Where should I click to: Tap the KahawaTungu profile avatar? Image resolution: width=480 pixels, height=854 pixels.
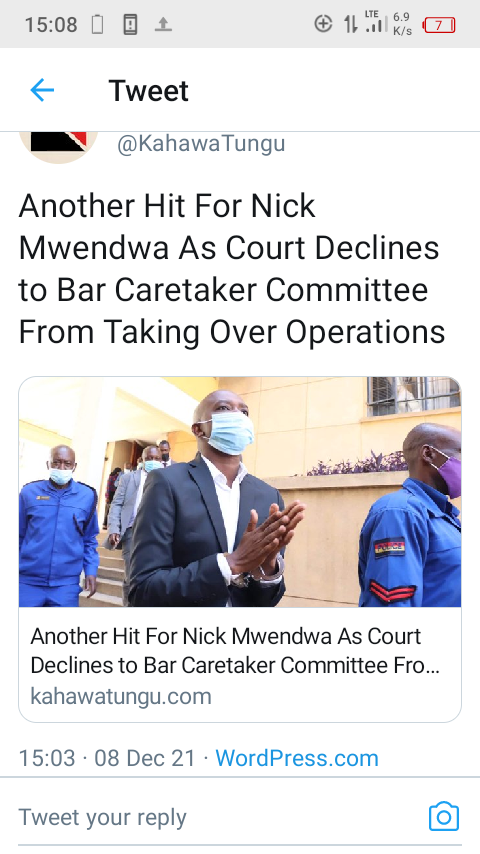(58, 145)
